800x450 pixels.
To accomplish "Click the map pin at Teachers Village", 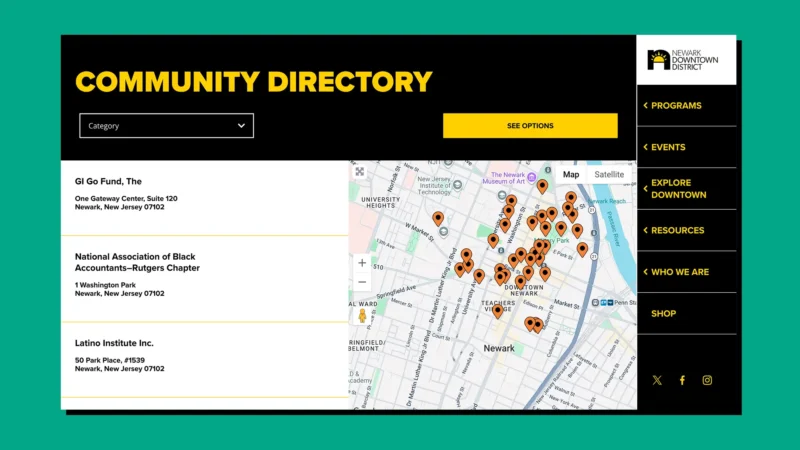I will pos(497,310).
